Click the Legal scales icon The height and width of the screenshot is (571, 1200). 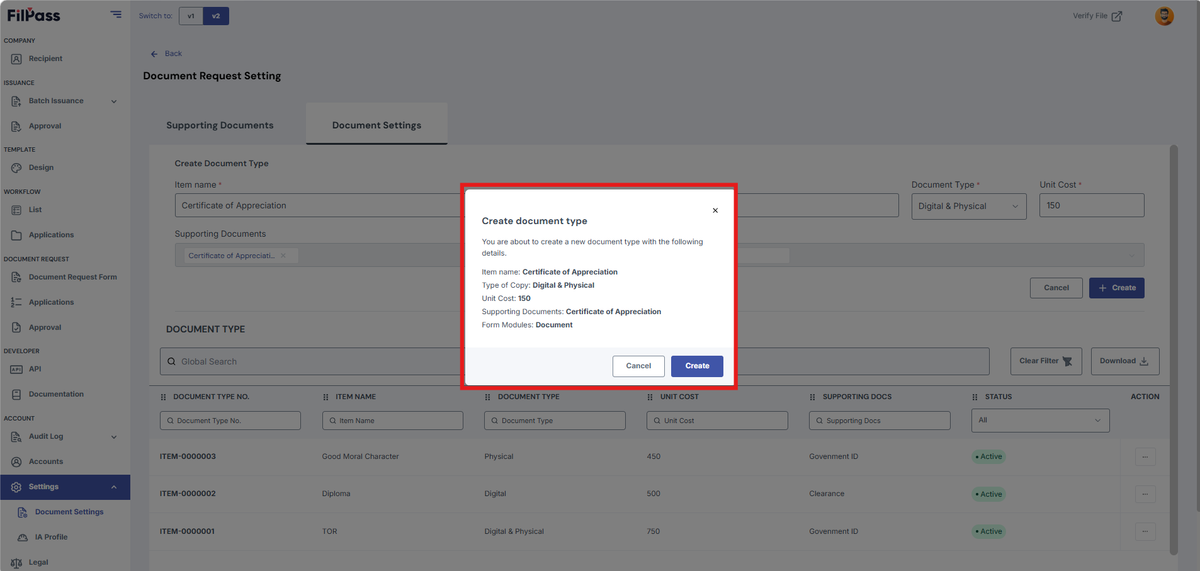pos(17,562)
